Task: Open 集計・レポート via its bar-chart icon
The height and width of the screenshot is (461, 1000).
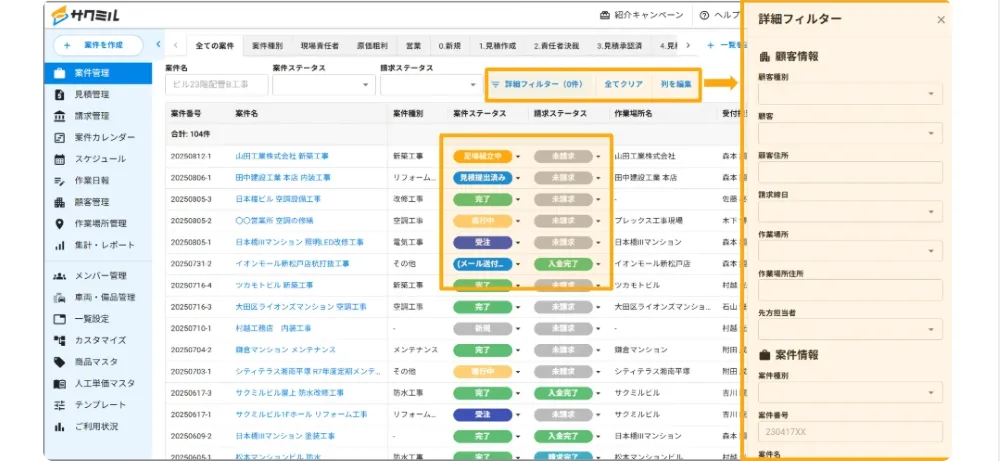Action: [59, 245]
